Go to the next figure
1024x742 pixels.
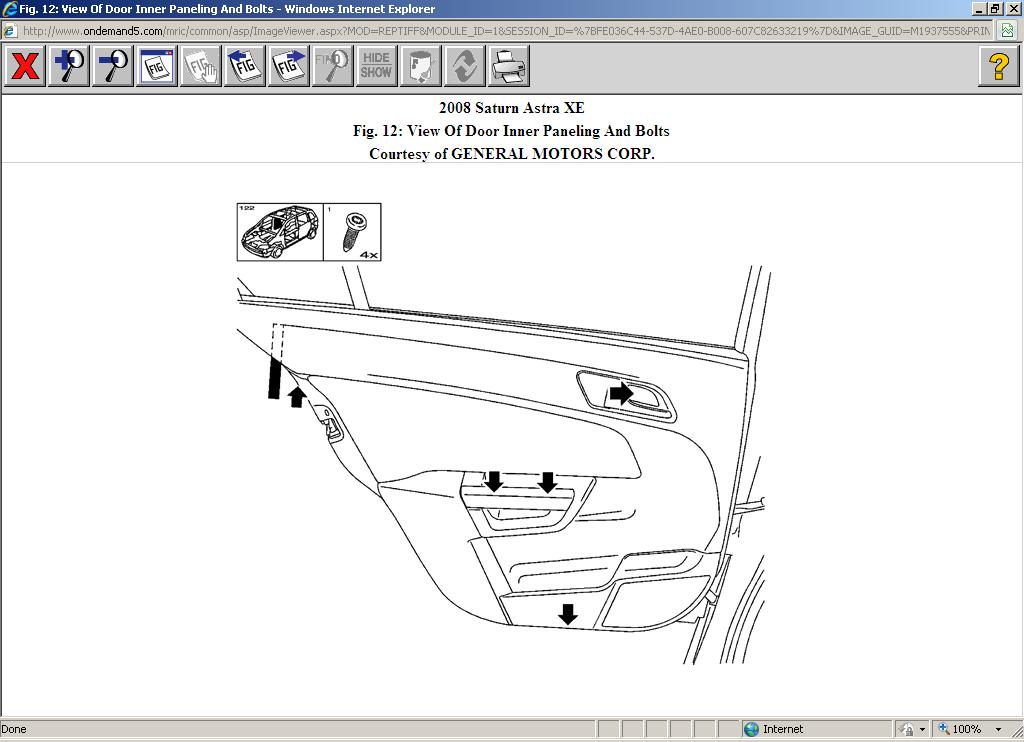[288, 66]
